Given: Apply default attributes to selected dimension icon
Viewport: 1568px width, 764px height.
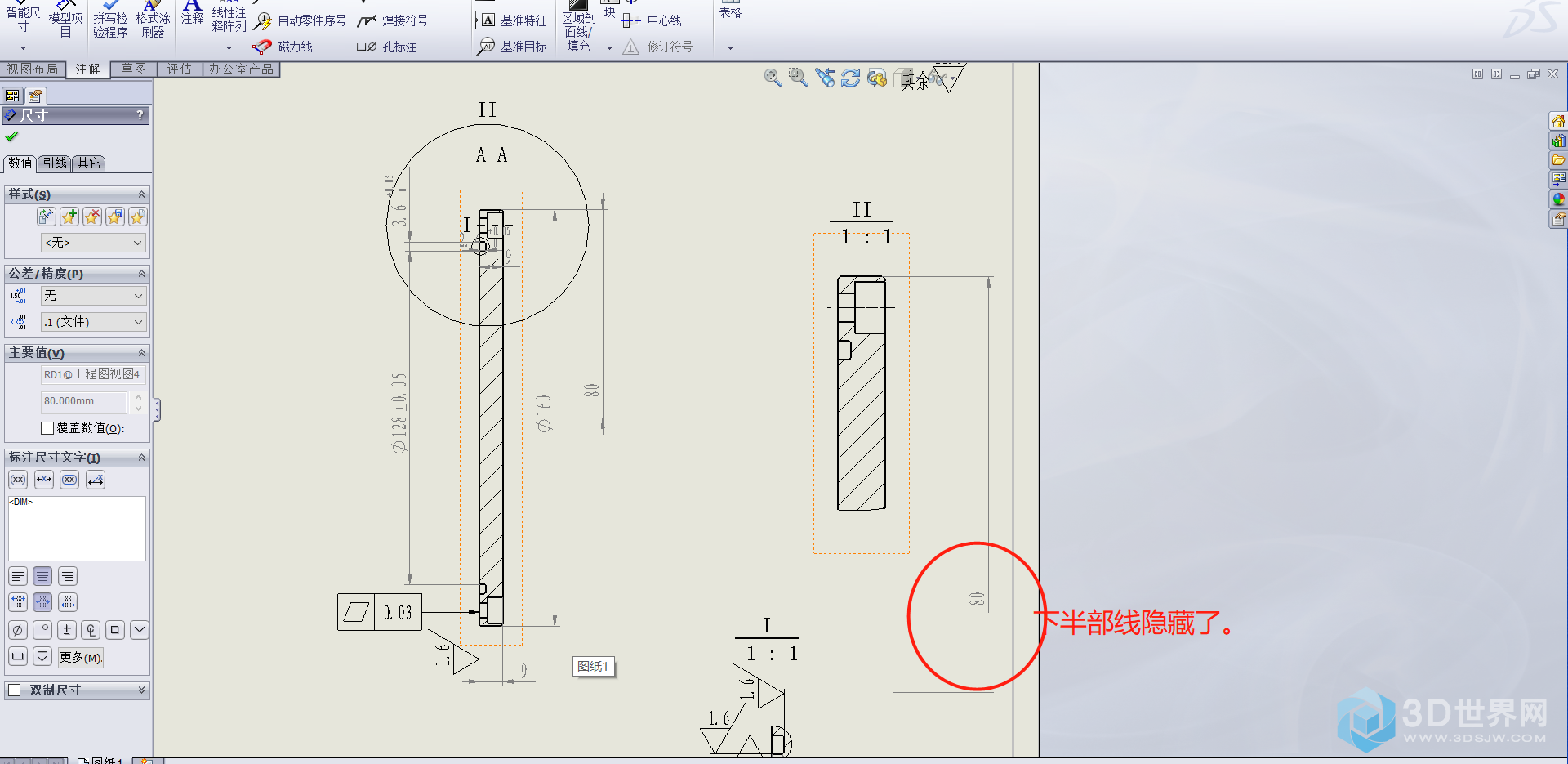Looking at the screenshot, I should [x=47, y=217].
